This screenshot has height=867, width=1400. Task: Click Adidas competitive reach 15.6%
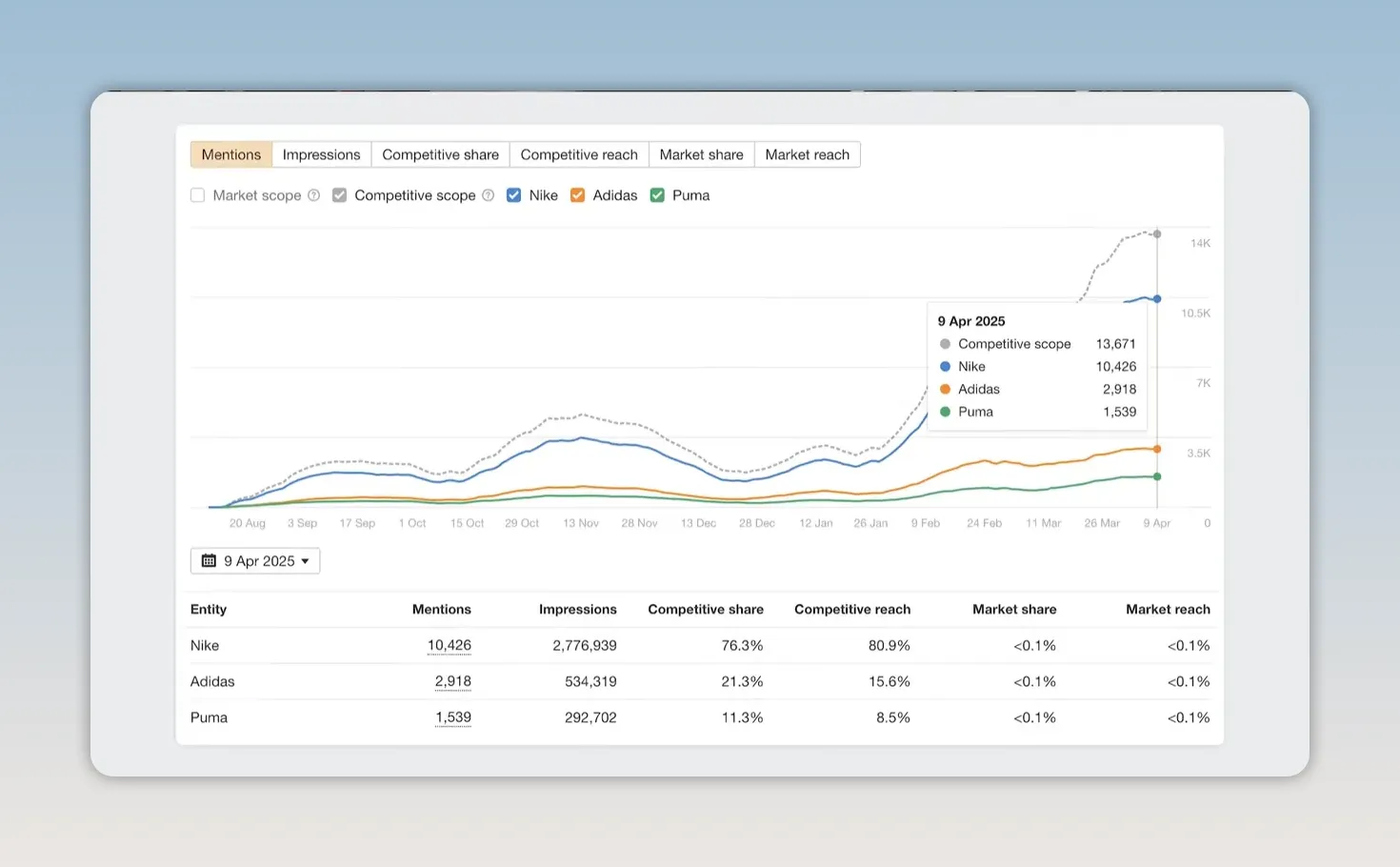pos(889,681)
